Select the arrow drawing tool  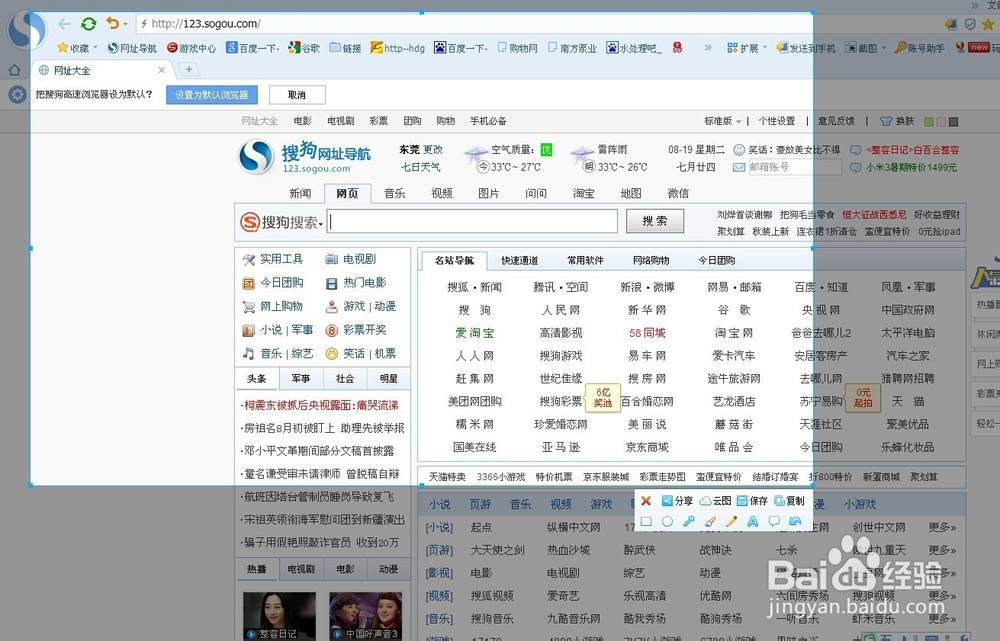point(689,521)
